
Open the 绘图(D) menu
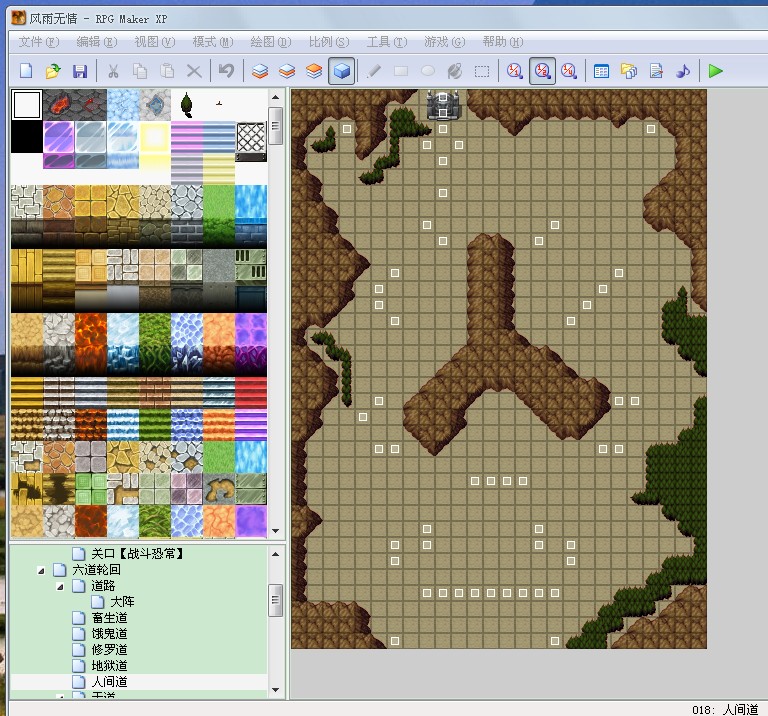click(270, 42)
